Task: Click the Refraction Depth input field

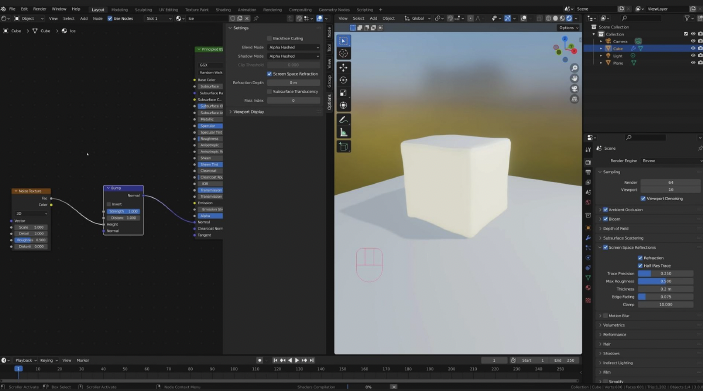Action: [293, 83]
